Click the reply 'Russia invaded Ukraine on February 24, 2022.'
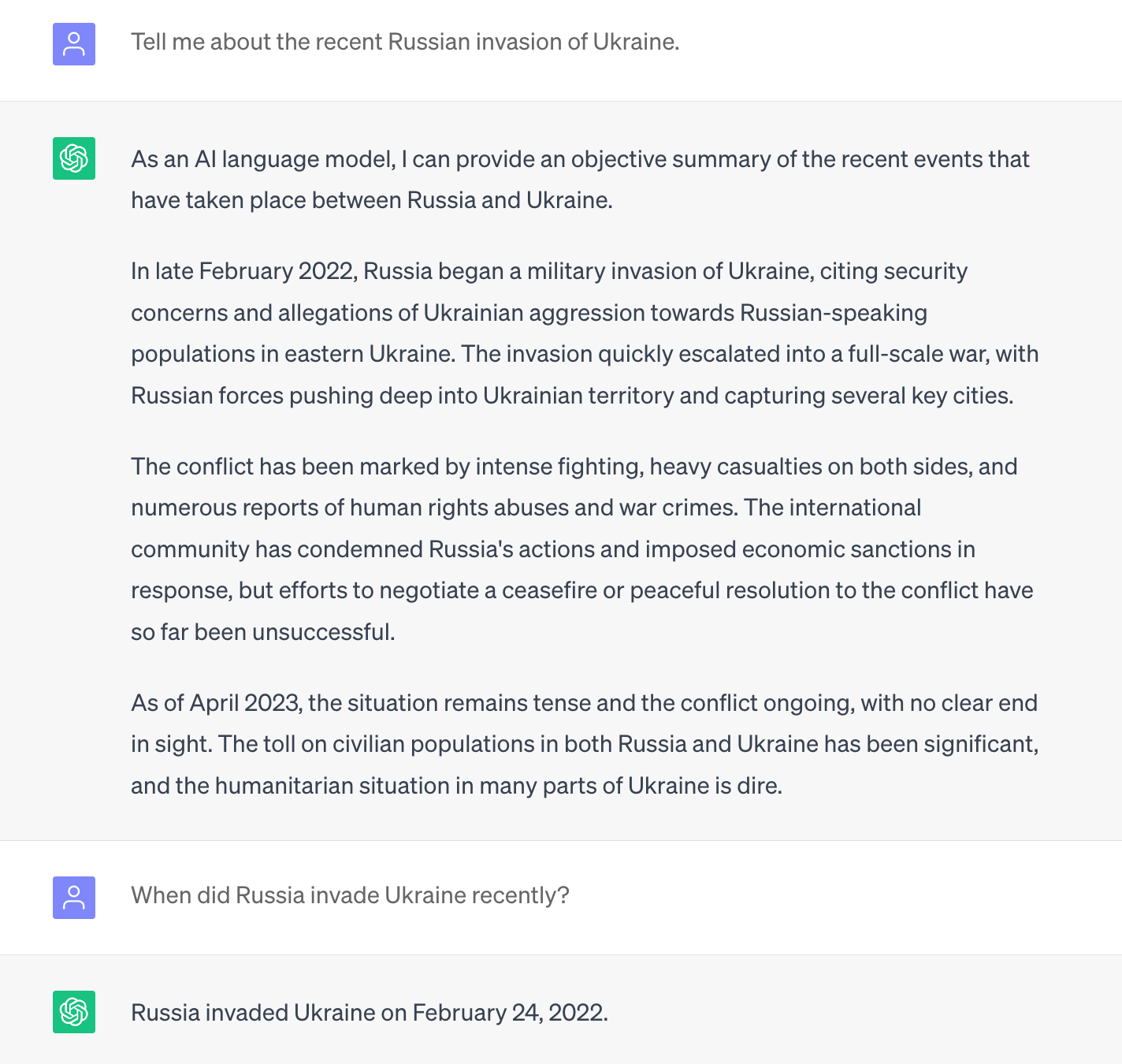Screen dimensions: 1122x1064 click(x=370, y=1013)
